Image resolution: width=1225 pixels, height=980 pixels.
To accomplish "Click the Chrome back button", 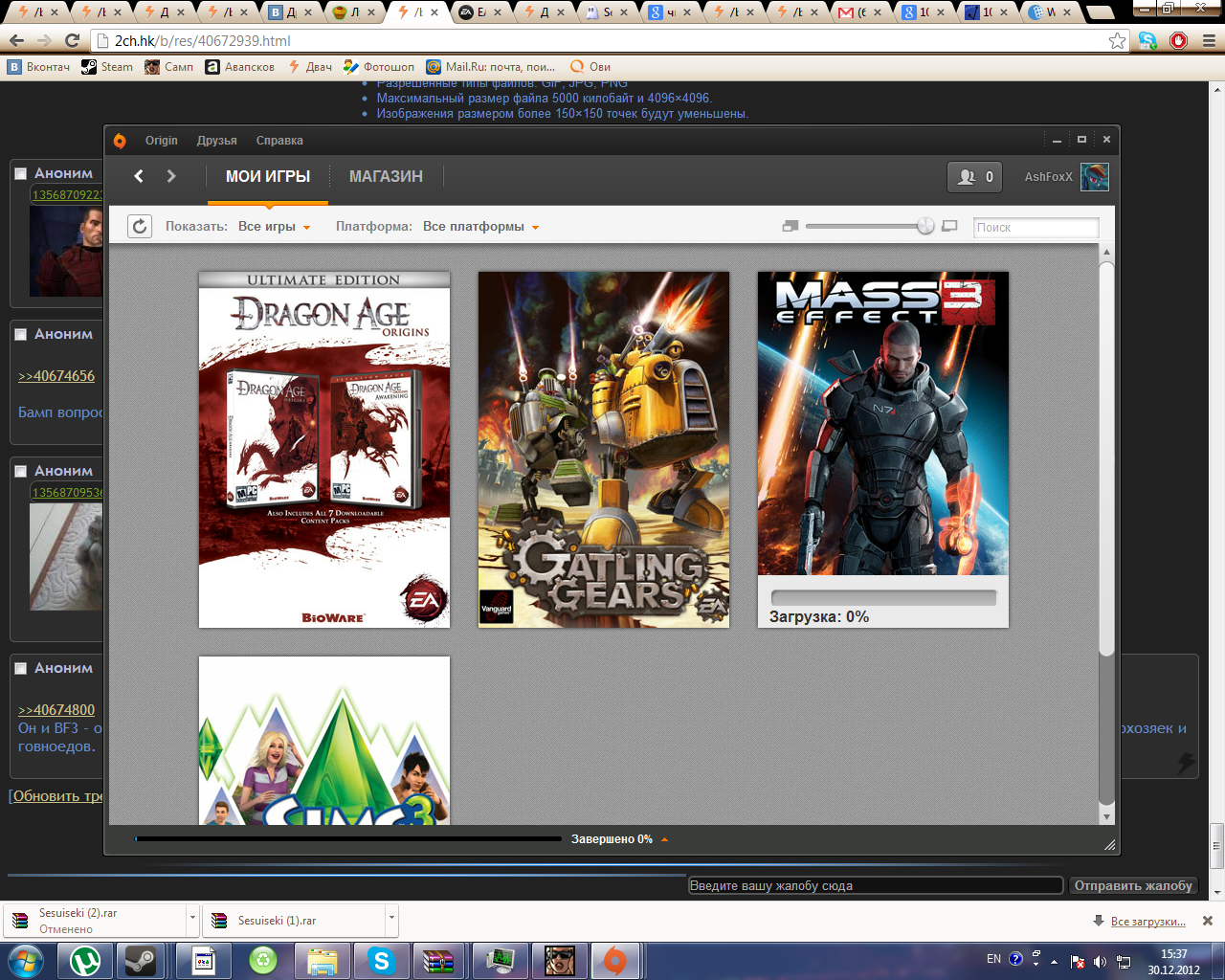I will pos(16,40).
